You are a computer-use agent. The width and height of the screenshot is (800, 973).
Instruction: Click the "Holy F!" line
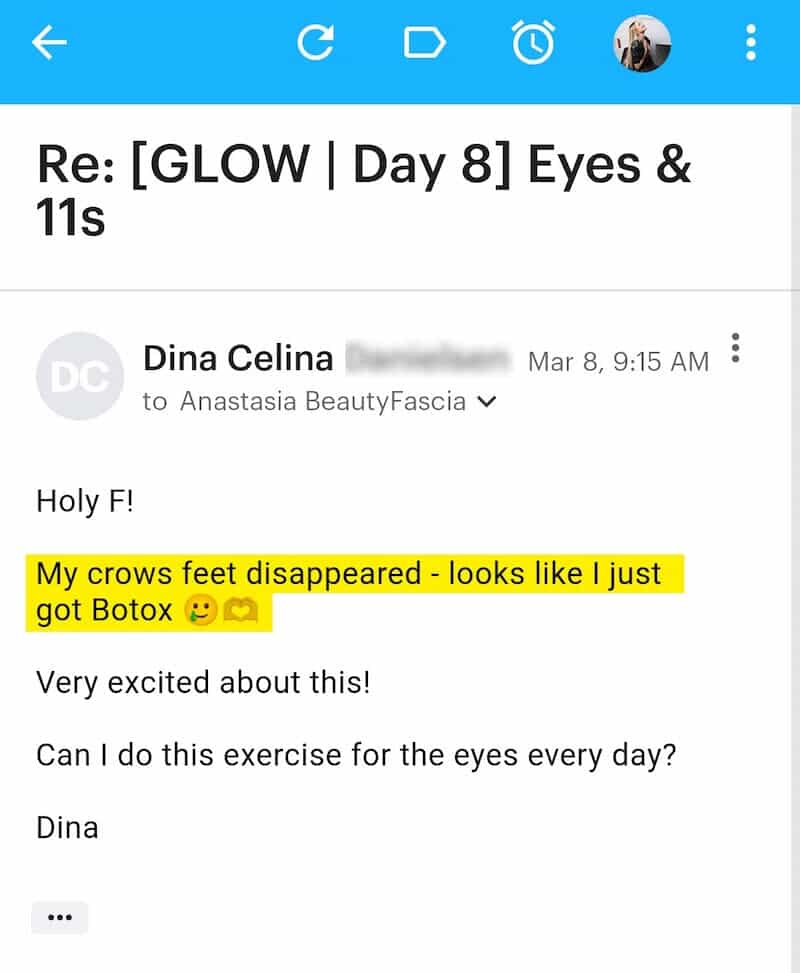84,500
